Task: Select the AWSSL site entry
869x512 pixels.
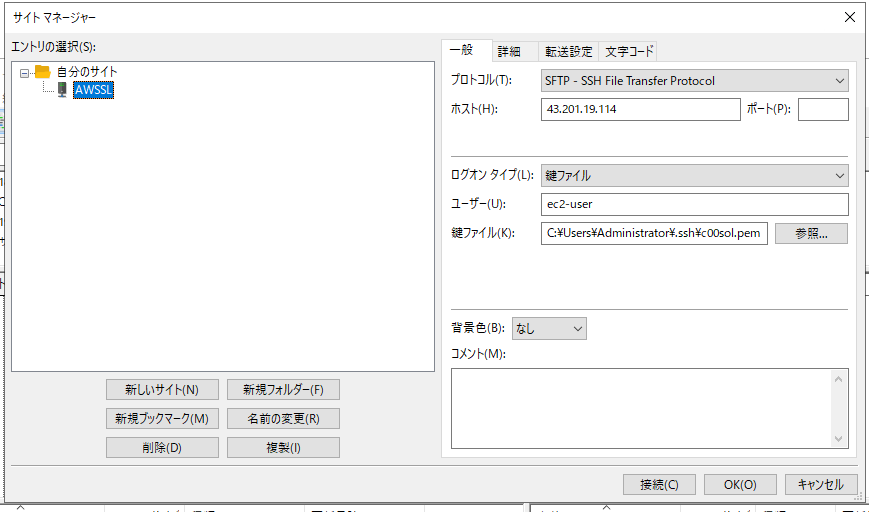Action: [x=93, y=90]
